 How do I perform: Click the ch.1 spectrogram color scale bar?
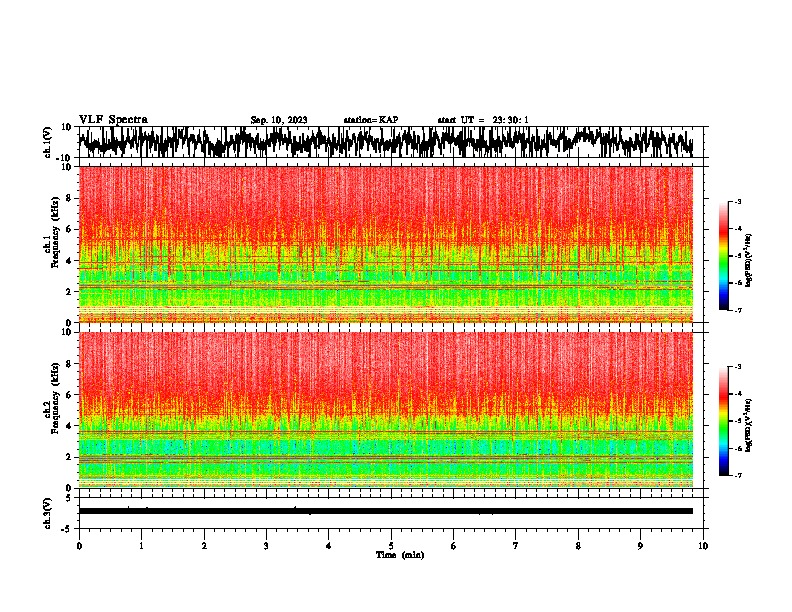(x=723, y=256)
